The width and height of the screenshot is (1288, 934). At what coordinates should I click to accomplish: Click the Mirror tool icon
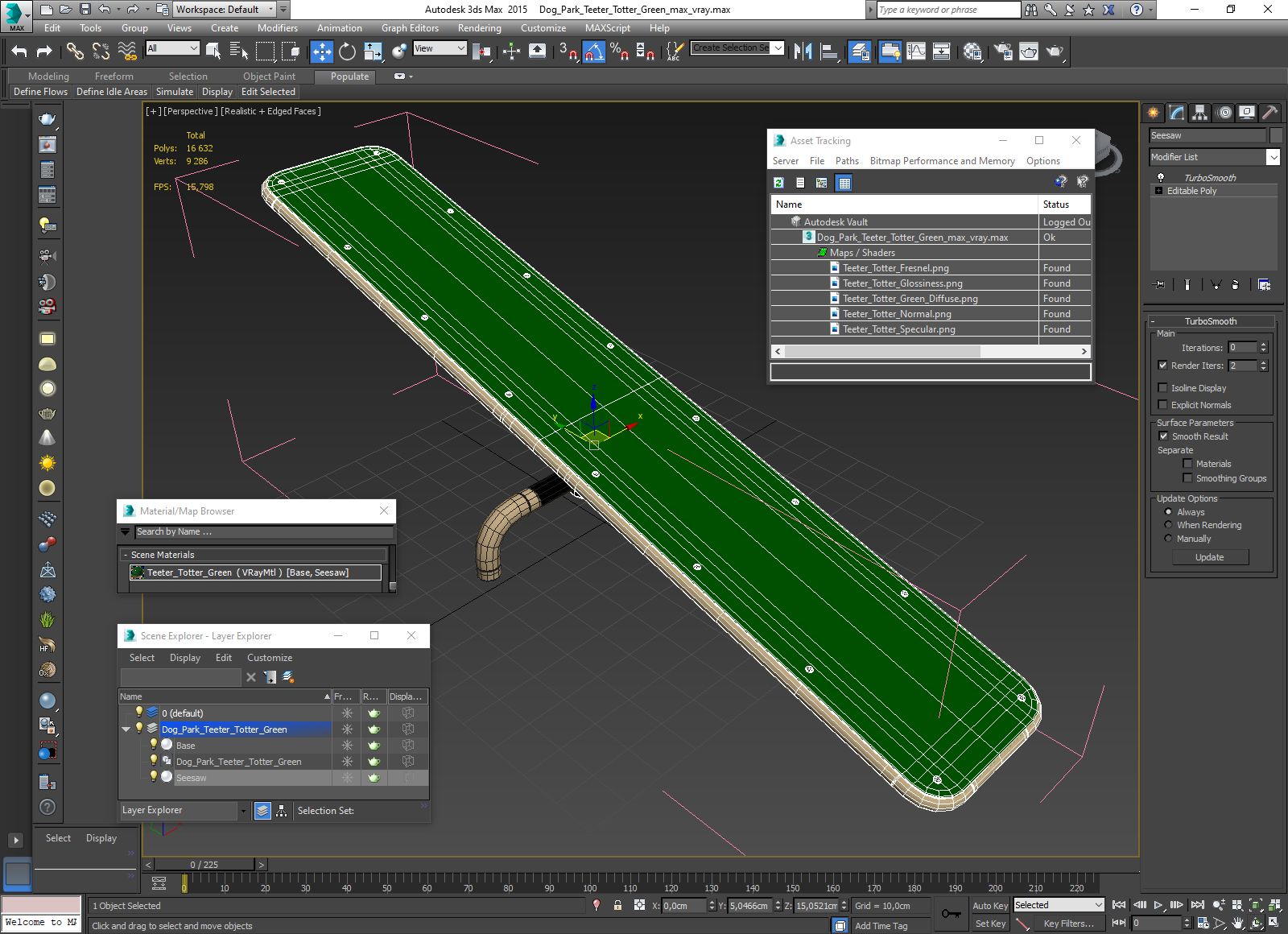tap(803, 52)
